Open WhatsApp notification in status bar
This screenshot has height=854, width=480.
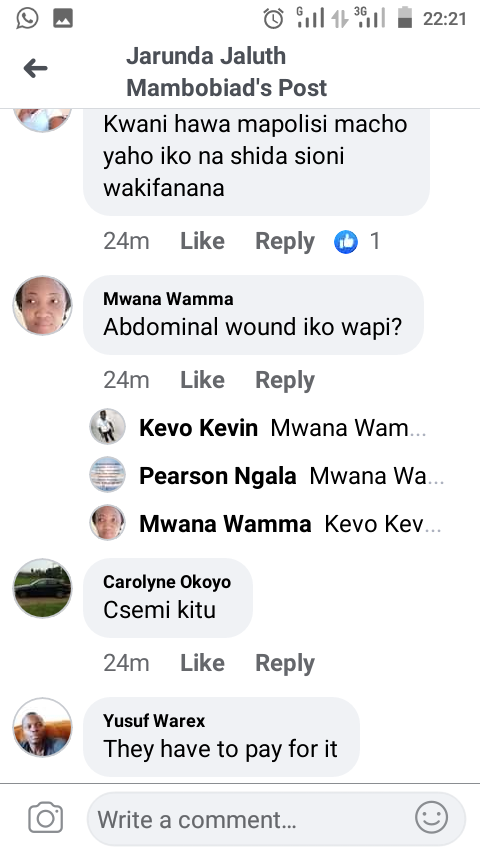tap(27, 19)
